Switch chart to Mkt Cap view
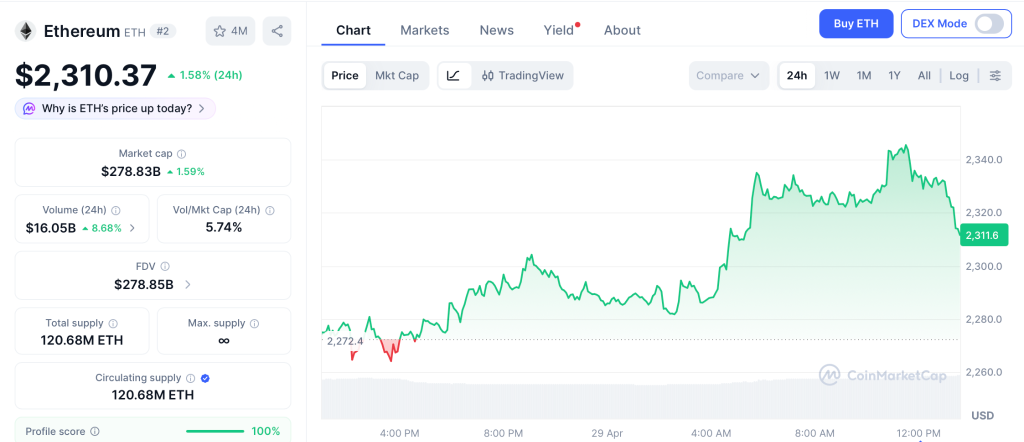The width and height of the screenshot is (1024, 442). pyautogui.click(x=397, y=76)
